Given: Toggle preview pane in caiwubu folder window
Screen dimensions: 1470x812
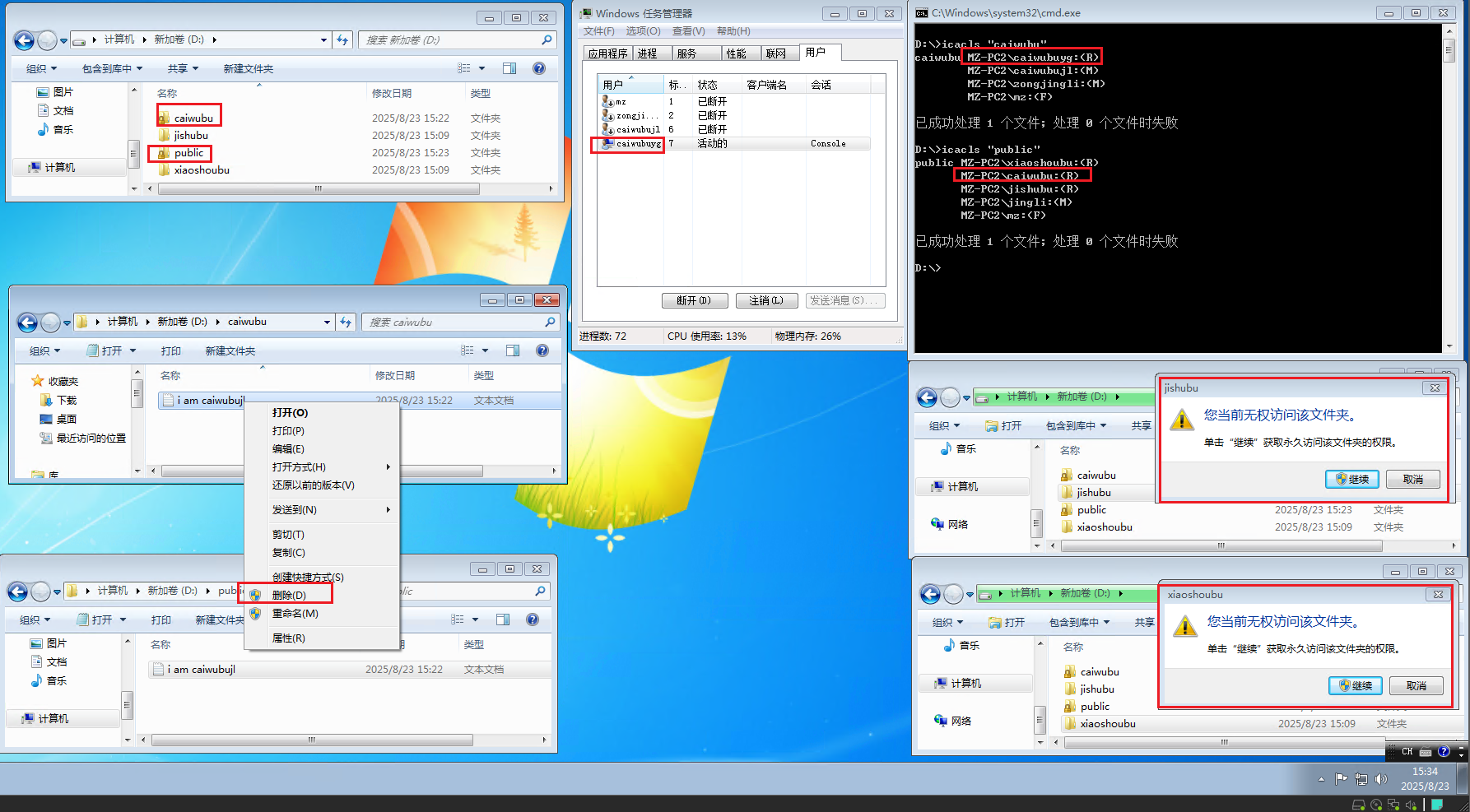Looking at the screenshot, I should click(513, 350).
